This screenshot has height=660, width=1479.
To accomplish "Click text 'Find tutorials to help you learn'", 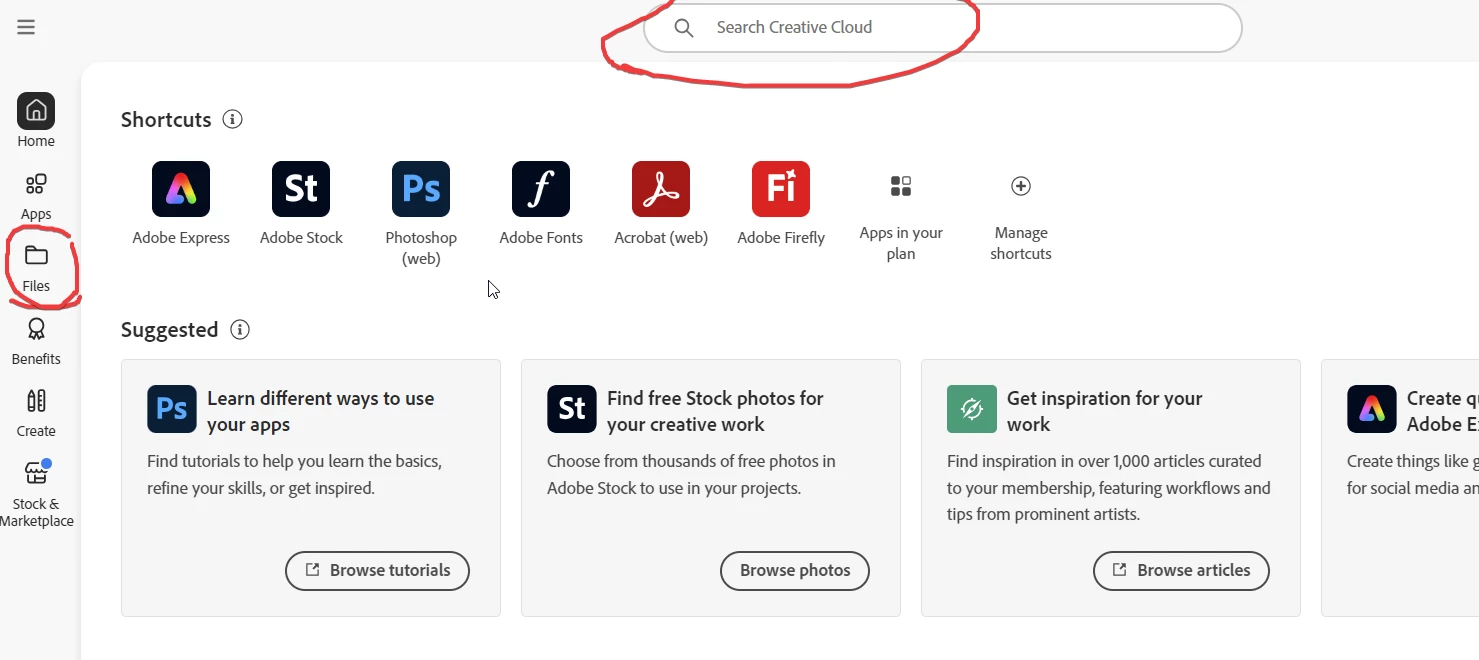I will pos(294,475).
